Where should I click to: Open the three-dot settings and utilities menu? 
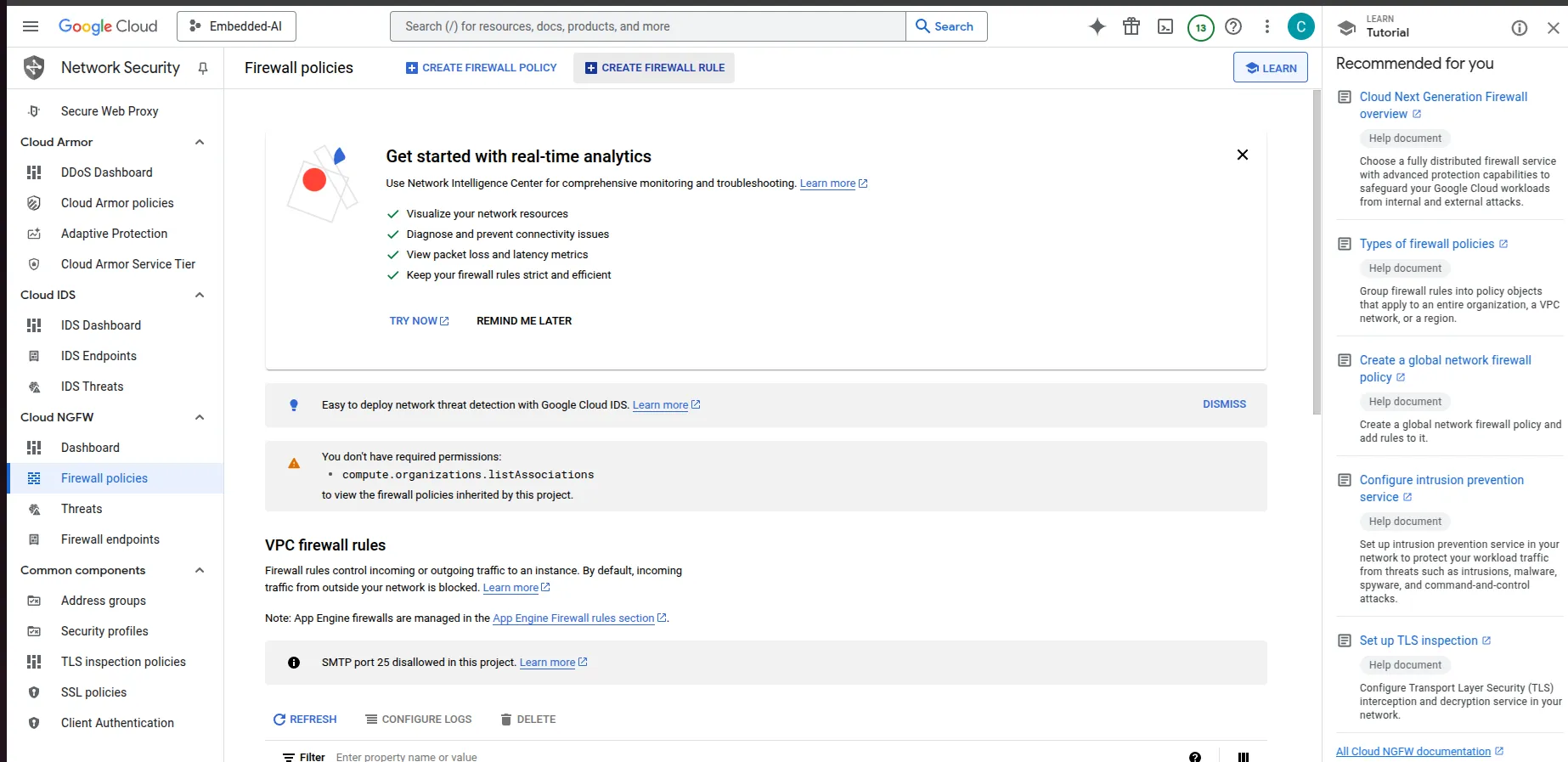1267,26
